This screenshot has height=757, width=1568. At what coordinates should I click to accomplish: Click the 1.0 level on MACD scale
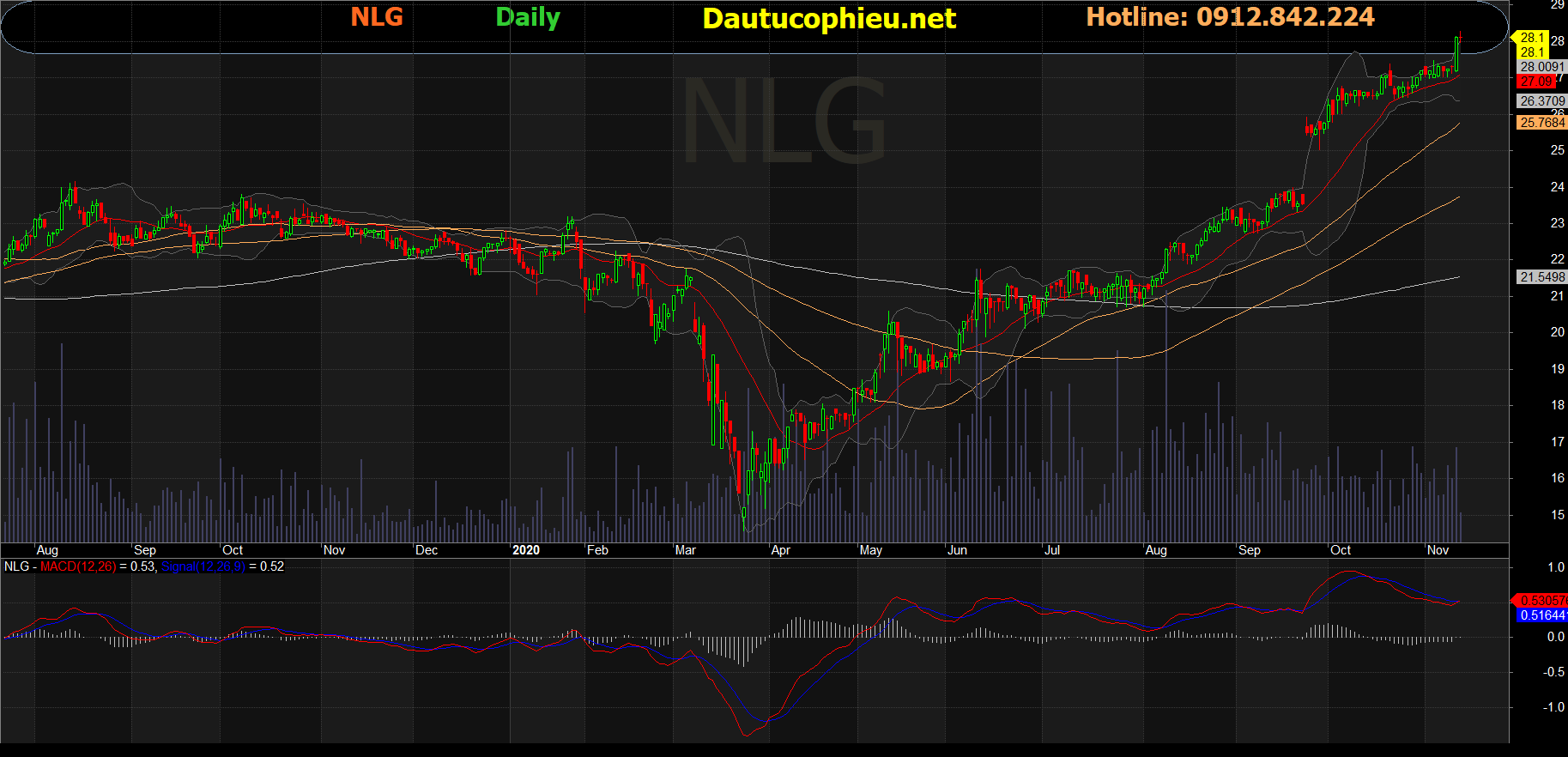pos(1556,567)
